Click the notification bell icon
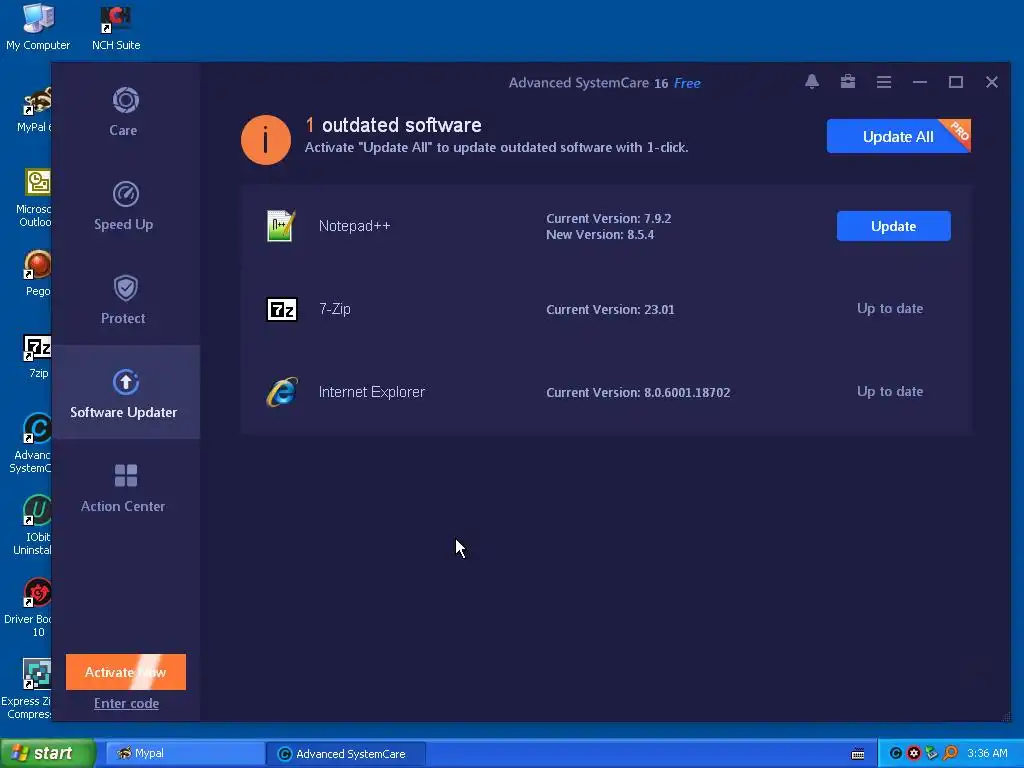This screenshot has height=768, width=1024. (812, 82)
